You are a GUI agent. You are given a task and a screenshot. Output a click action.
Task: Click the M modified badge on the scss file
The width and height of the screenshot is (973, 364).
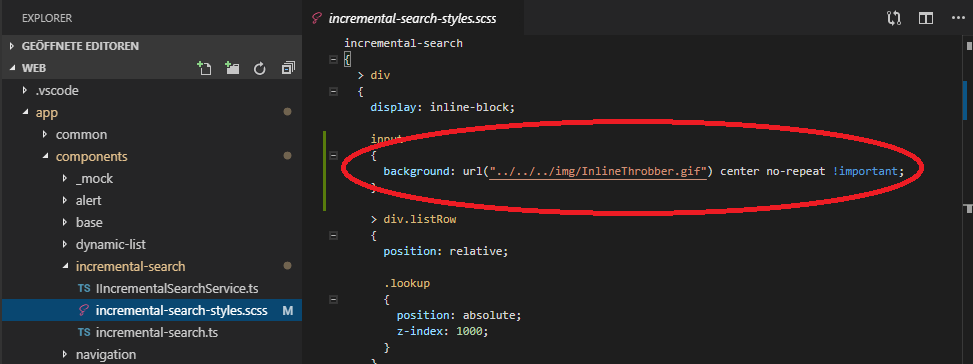click(x=288, y=311)
